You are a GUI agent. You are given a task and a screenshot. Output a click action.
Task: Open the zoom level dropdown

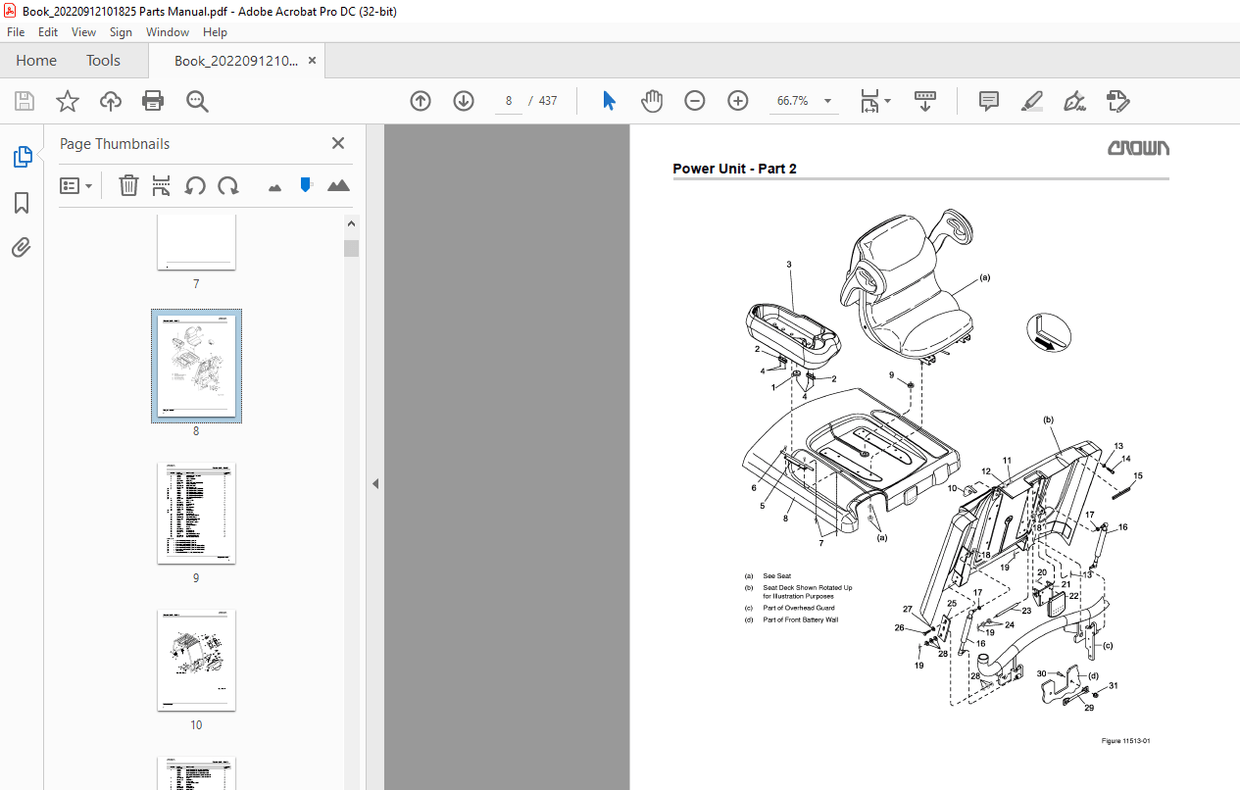click(x=826, y=100)
